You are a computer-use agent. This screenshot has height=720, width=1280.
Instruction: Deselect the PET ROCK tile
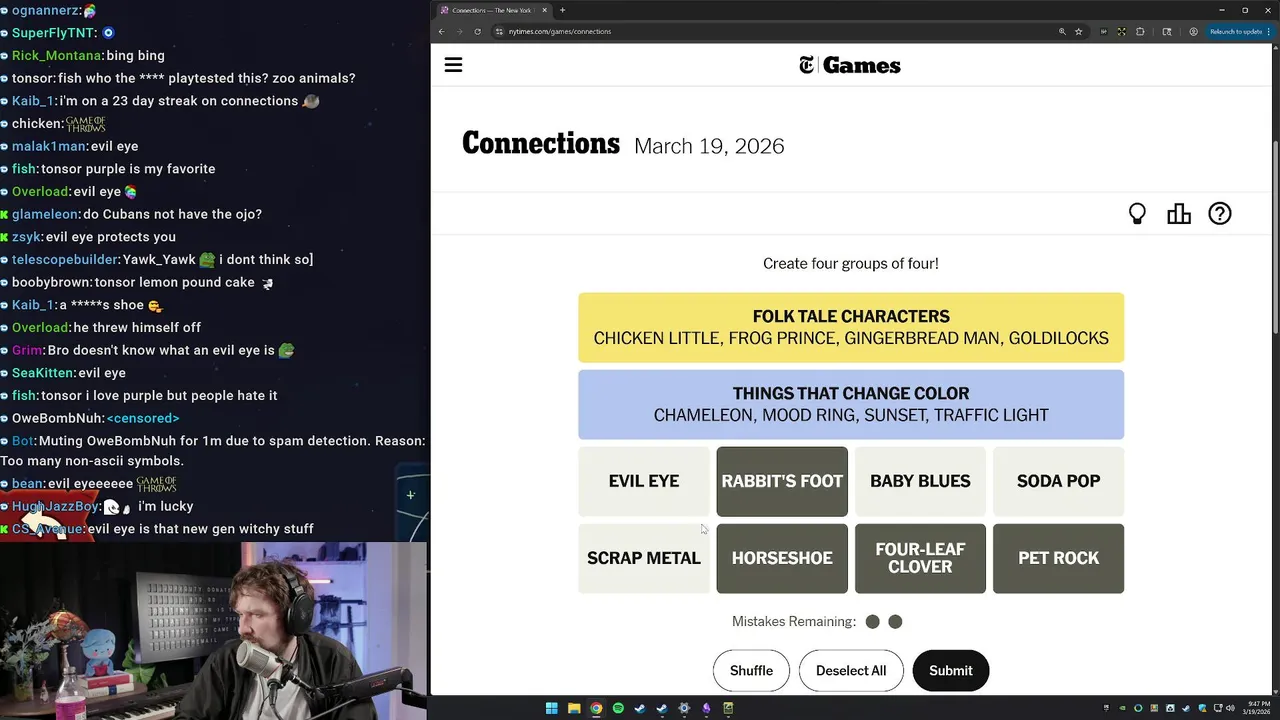[1058, 558]
